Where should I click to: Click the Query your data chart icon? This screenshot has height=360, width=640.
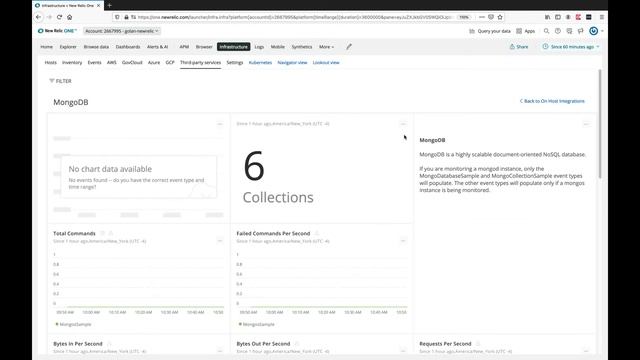(x=472, y=31)
